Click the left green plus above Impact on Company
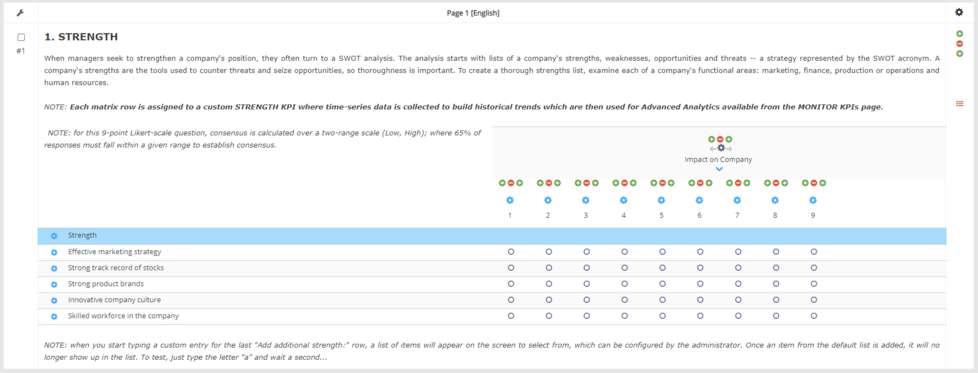Image resolution: width=978 pixels, height=373 pixels. tap(711, 139)
